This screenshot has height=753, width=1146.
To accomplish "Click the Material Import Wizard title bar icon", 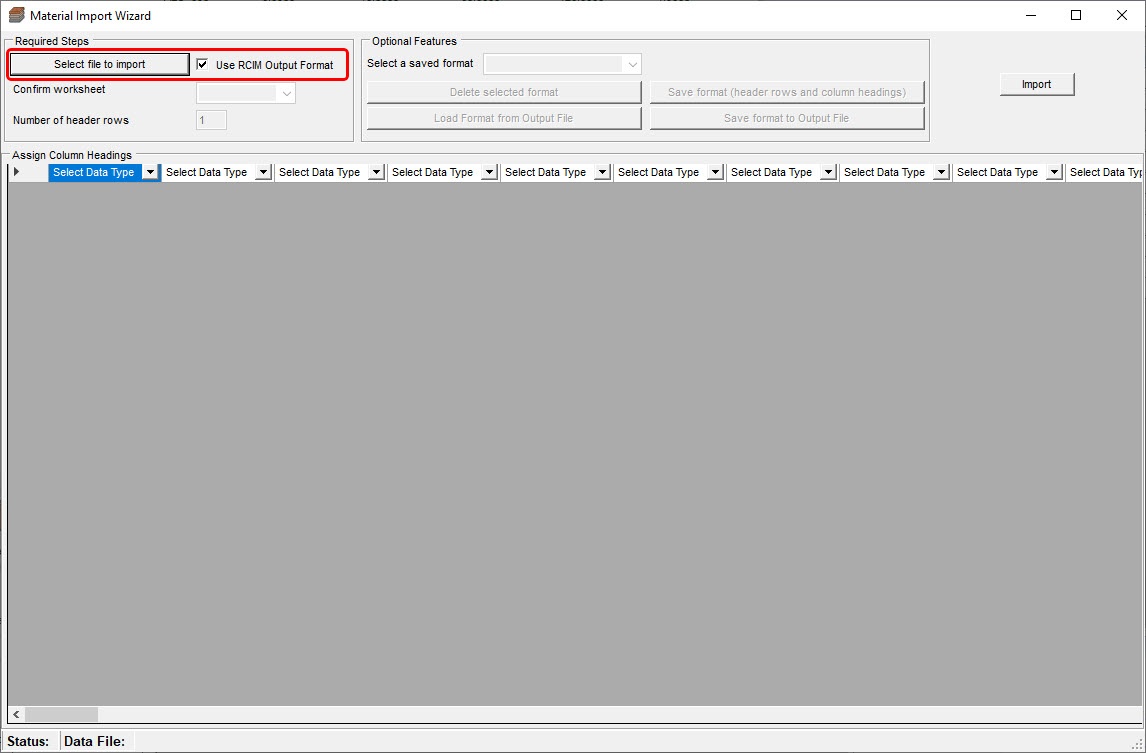I will 14,15.
